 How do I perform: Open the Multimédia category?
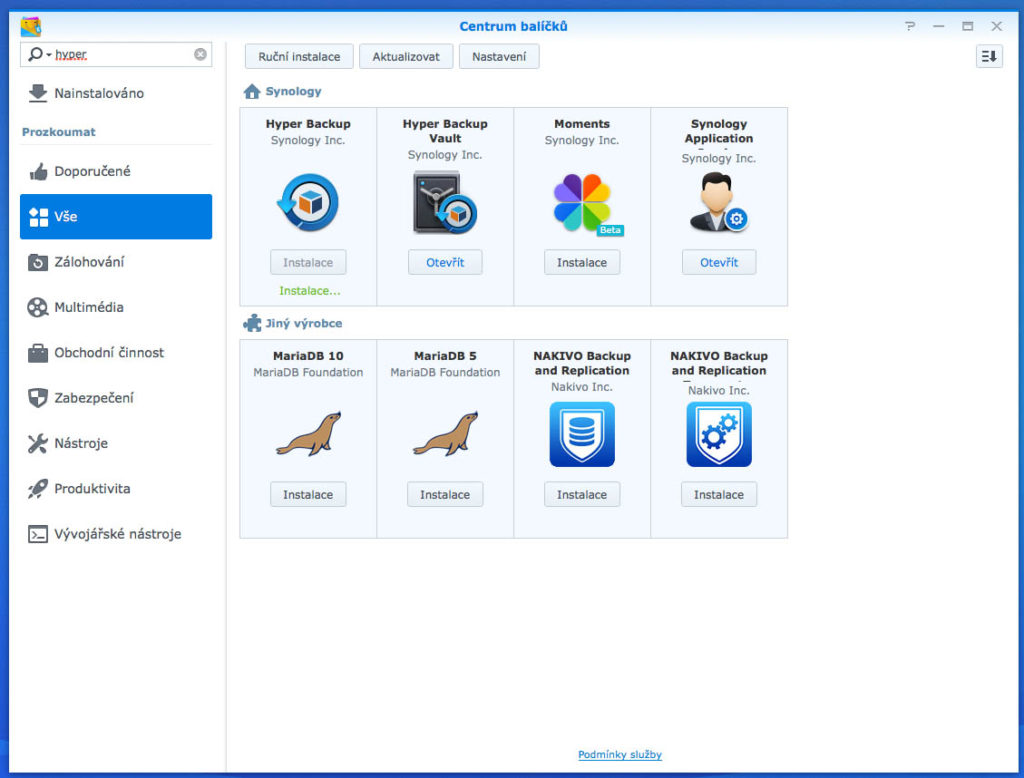116,307
